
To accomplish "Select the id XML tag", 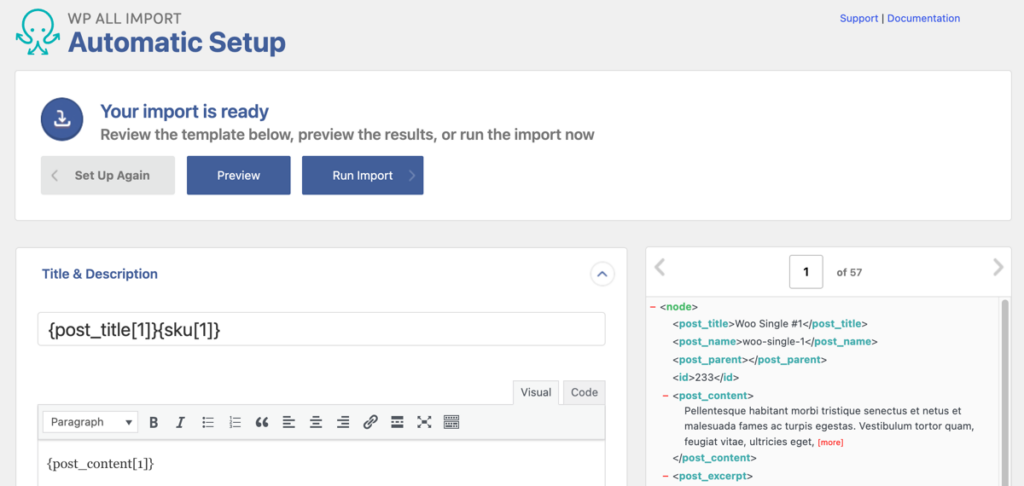I will 684,378.
